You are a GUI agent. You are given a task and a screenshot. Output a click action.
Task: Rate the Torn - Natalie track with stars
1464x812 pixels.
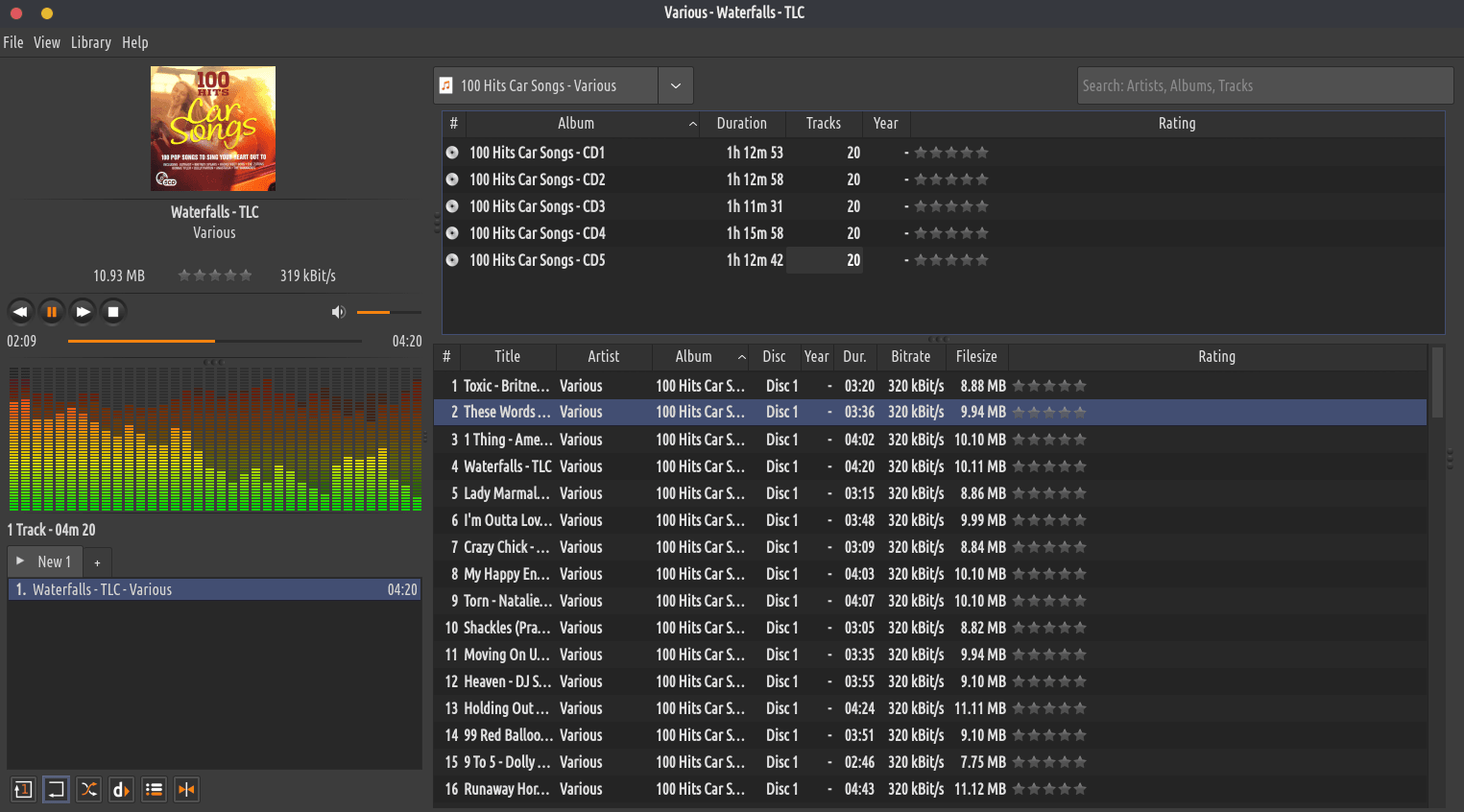tap(1049, 601)
